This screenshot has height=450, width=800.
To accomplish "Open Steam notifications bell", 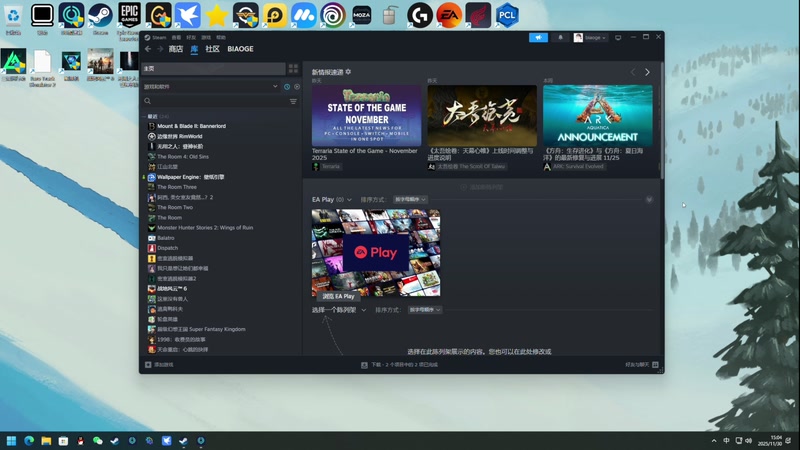I will coord(560,37).
